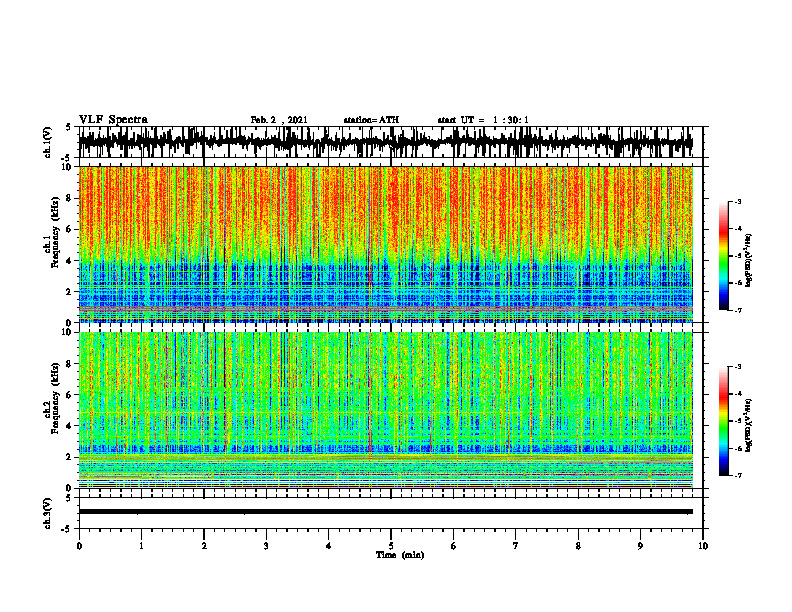Click the "6" time axis tick label
The width and height of the screenshot is (792, 612).
(454, 546)
